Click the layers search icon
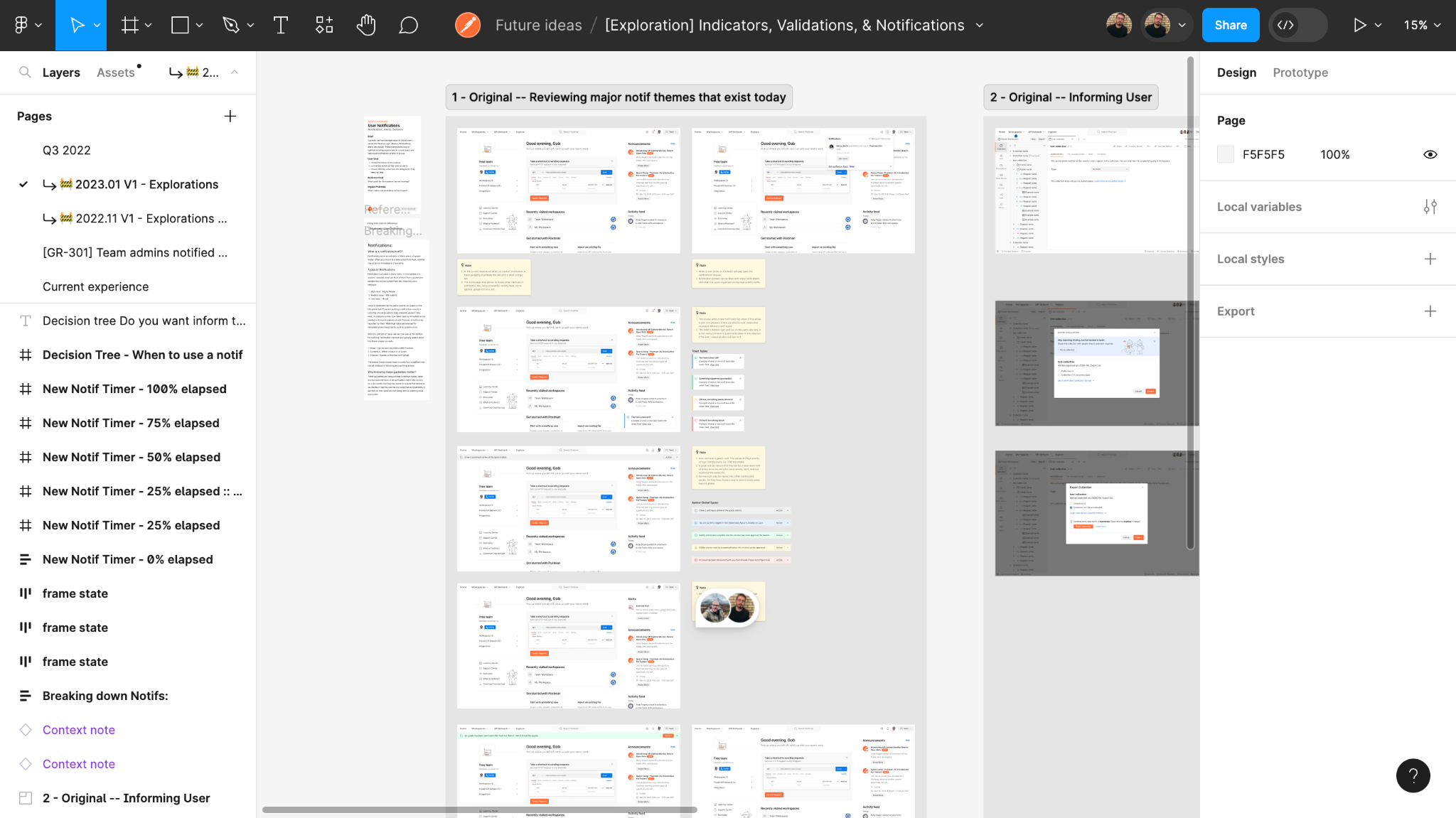Image resolution: width=1456 pixels, height=818 pixels. 25,72
